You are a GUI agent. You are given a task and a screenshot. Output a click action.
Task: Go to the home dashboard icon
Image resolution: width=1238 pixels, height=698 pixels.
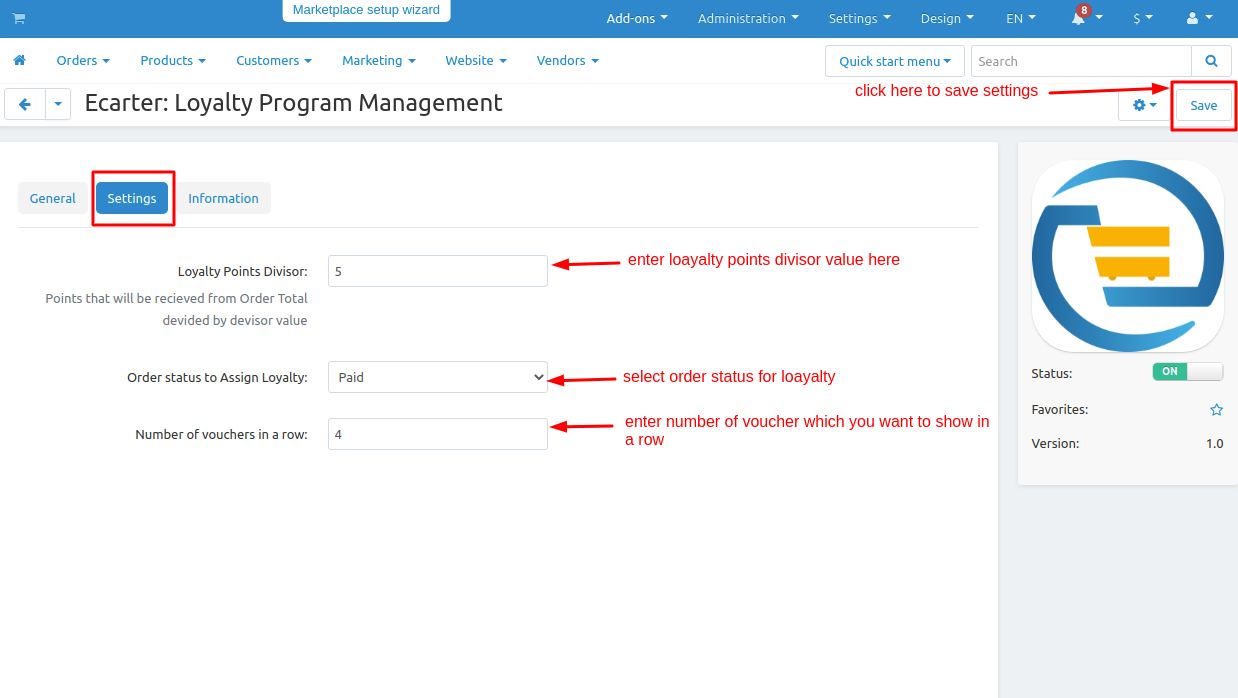pos(19,60)
